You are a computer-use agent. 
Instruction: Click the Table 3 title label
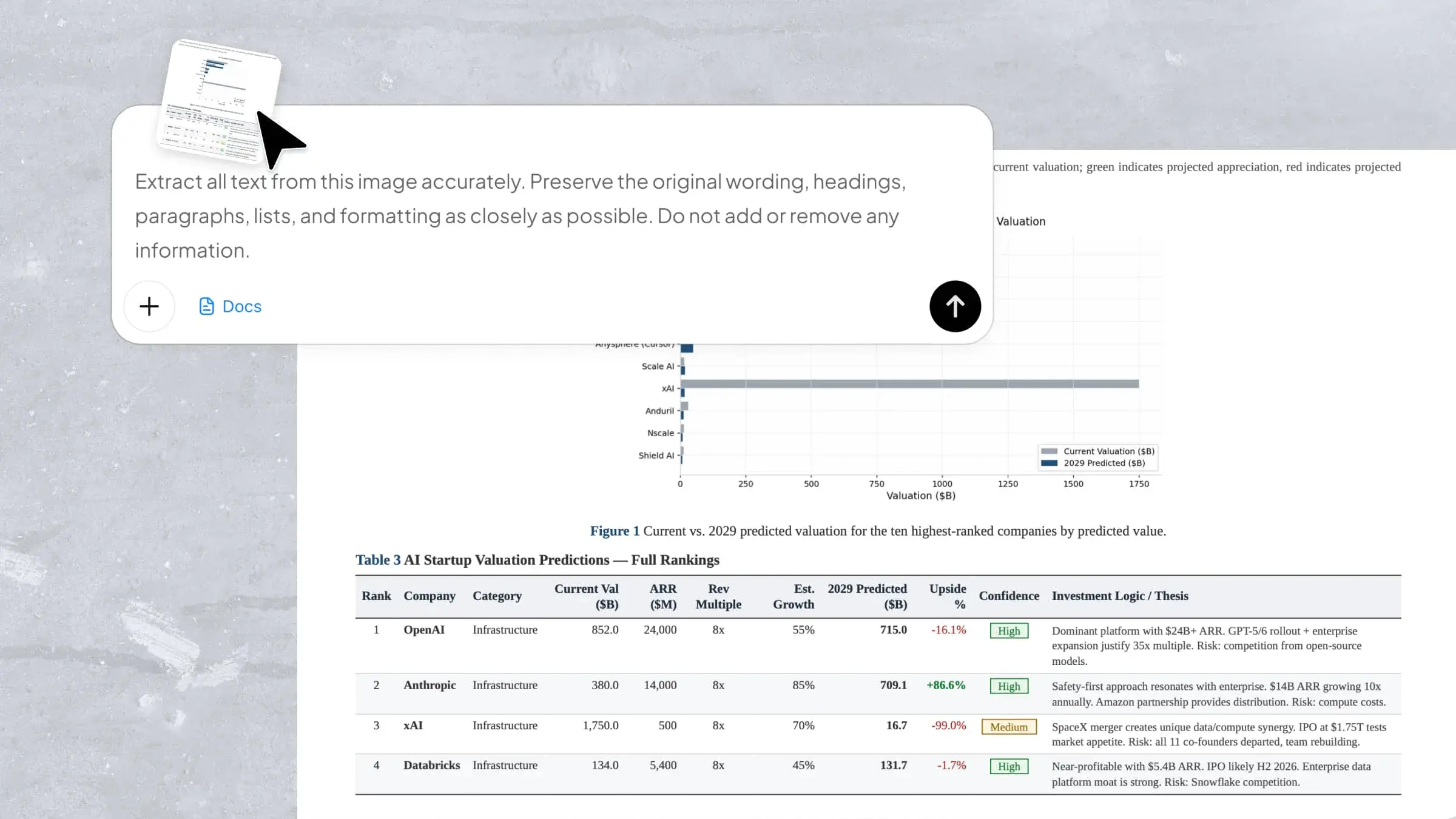point(378,560)
